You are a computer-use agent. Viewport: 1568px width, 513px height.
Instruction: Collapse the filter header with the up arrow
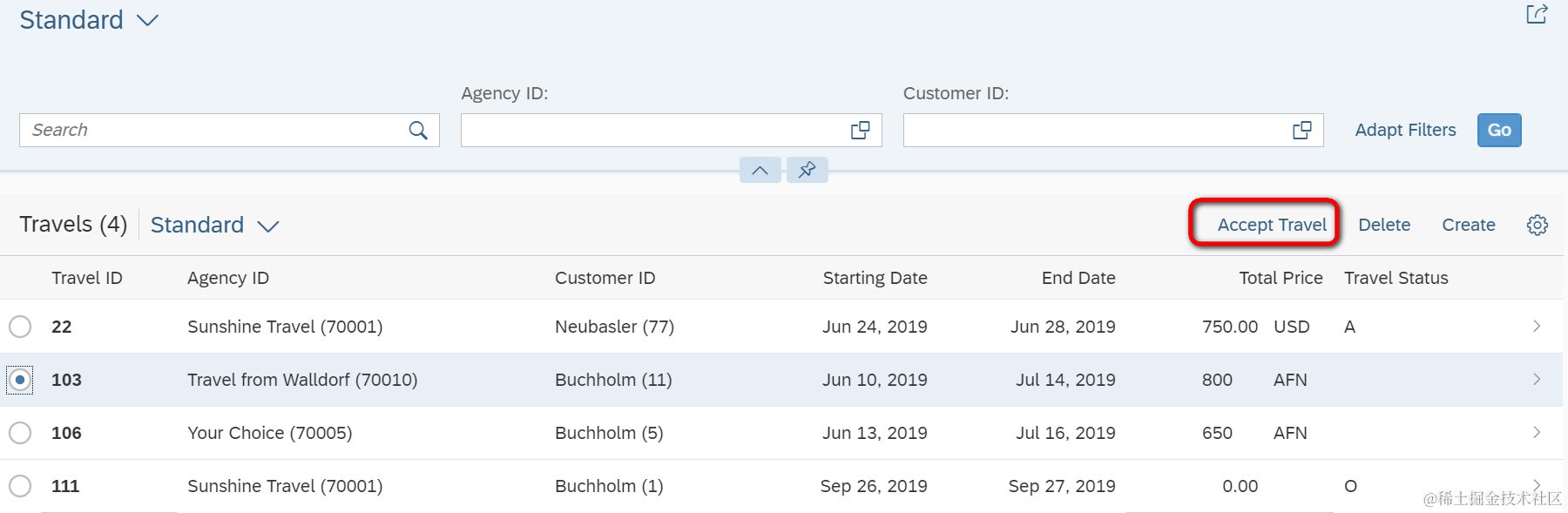click(x=760, y=170)
